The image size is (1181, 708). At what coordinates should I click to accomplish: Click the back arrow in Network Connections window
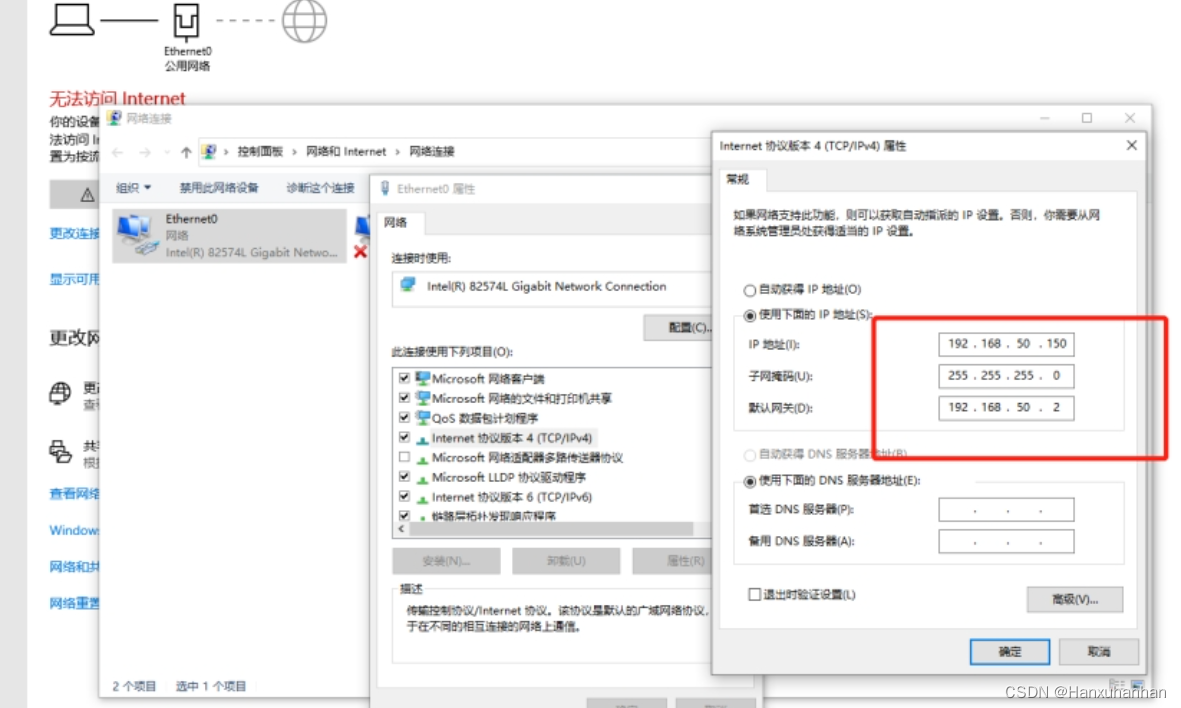tap(118, 152)
